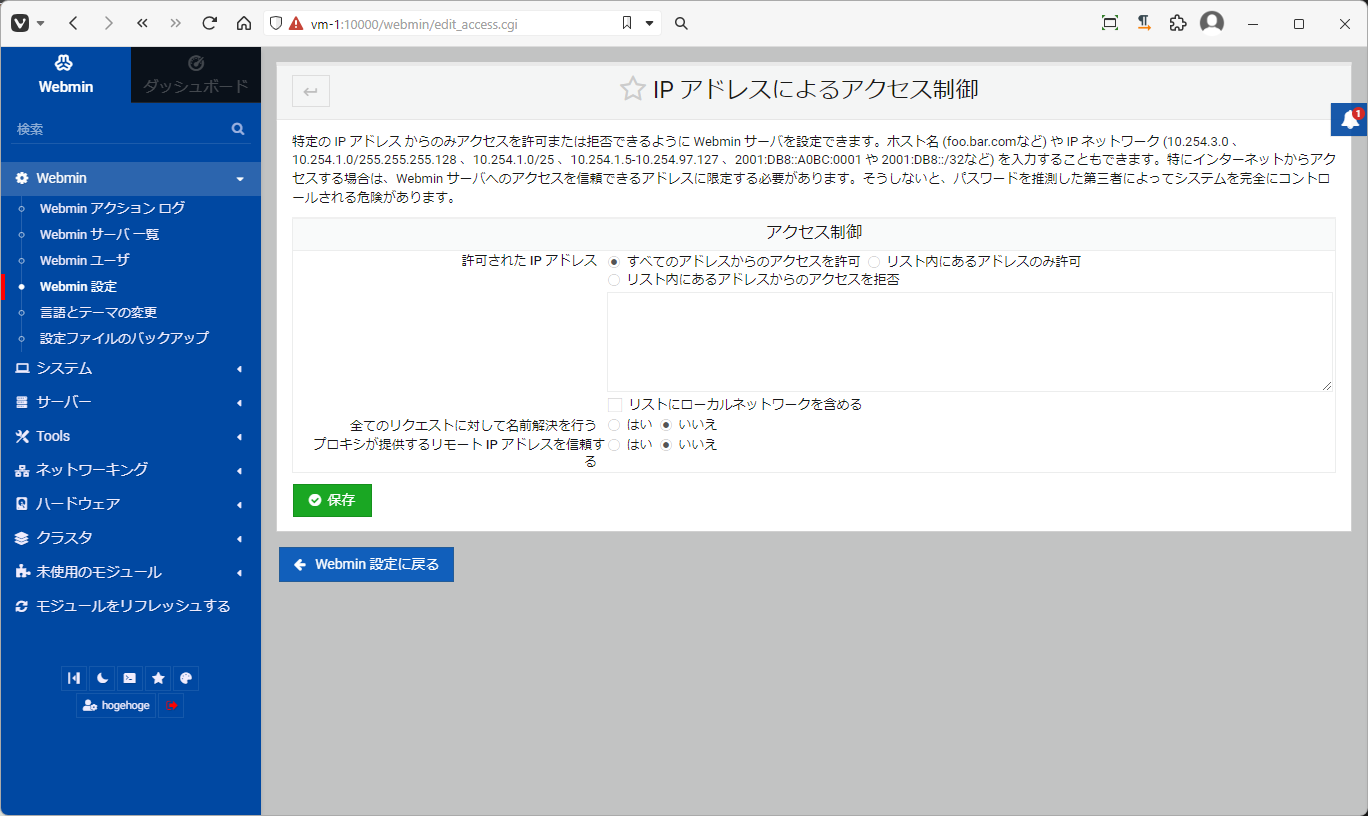Expand the ネットワーキング category
The width and height of the screenshot is (1368, 816).
pyautogui.click(x=130, y=470)
